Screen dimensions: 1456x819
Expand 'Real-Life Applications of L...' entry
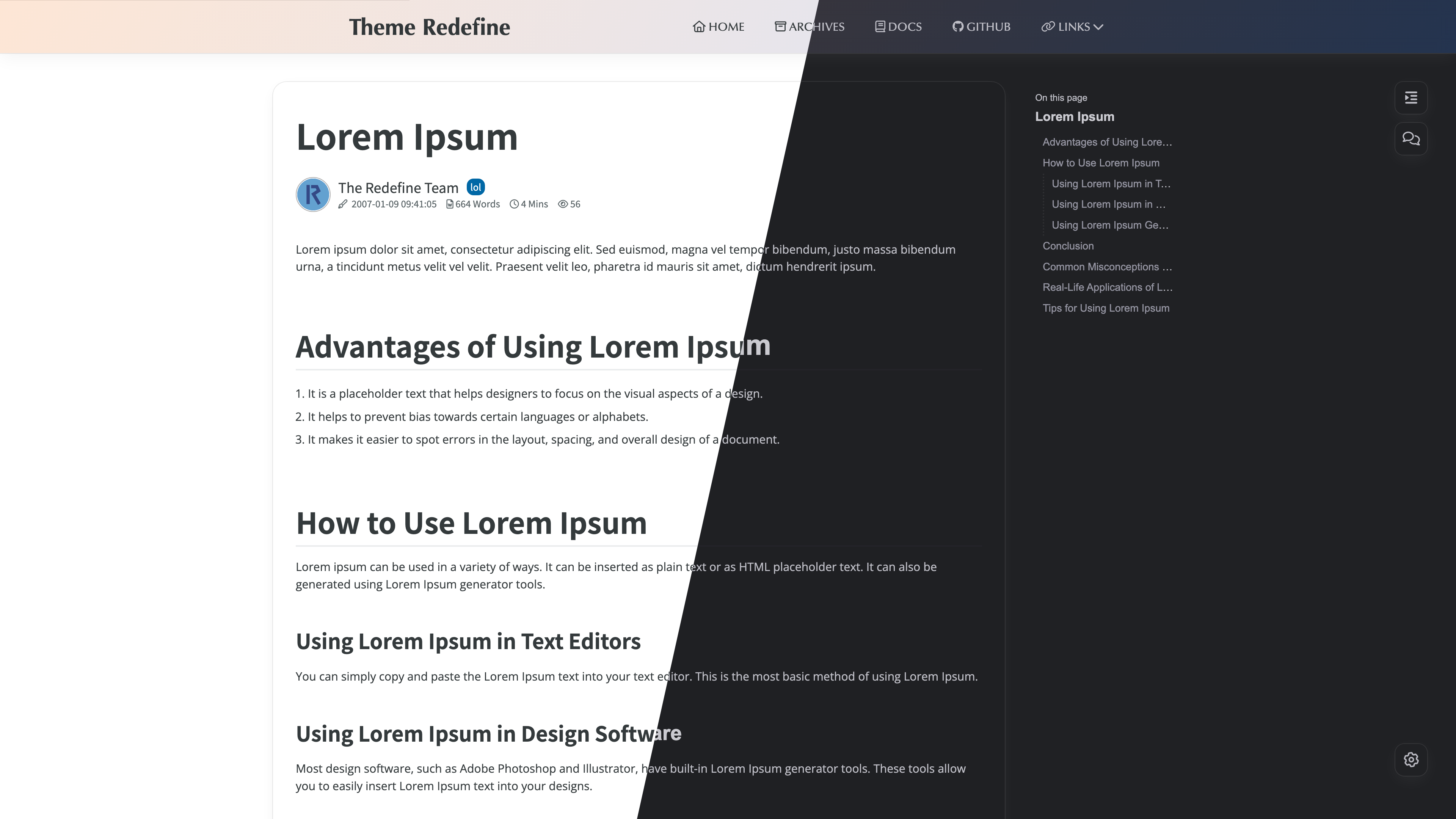pyautogui.click(x=1108, y=287)
